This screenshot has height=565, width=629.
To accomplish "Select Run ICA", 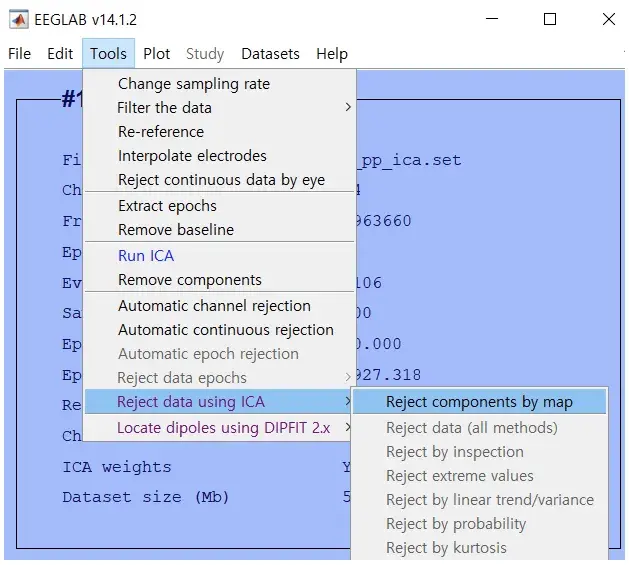I will point(146,256).
